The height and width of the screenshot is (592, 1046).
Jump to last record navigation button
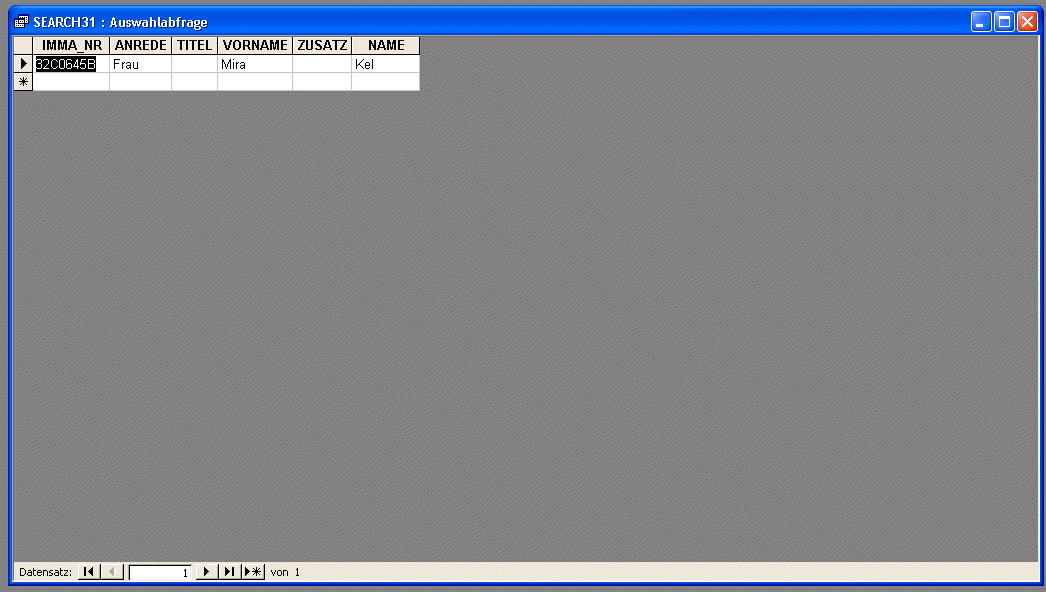(229, 572)
